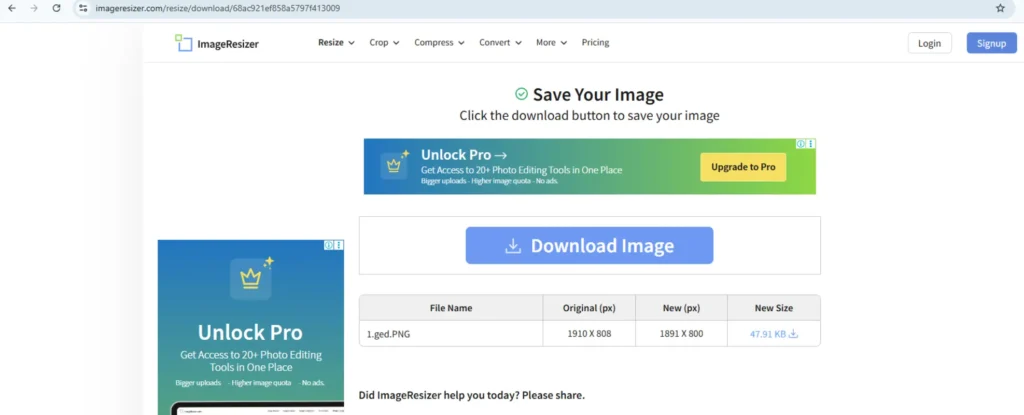Expand the Compress menu

coord(440,42)
